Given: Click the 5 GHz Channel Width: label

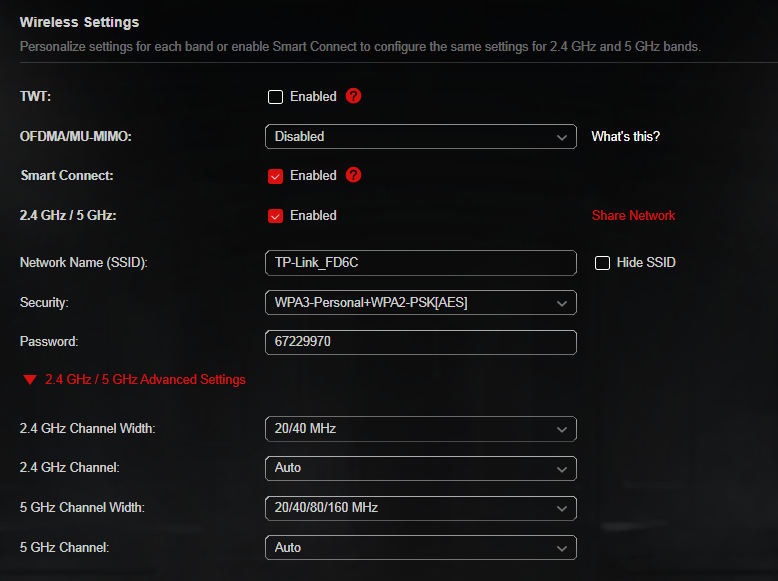Looking at the screenshot, I should coord(82,508).
